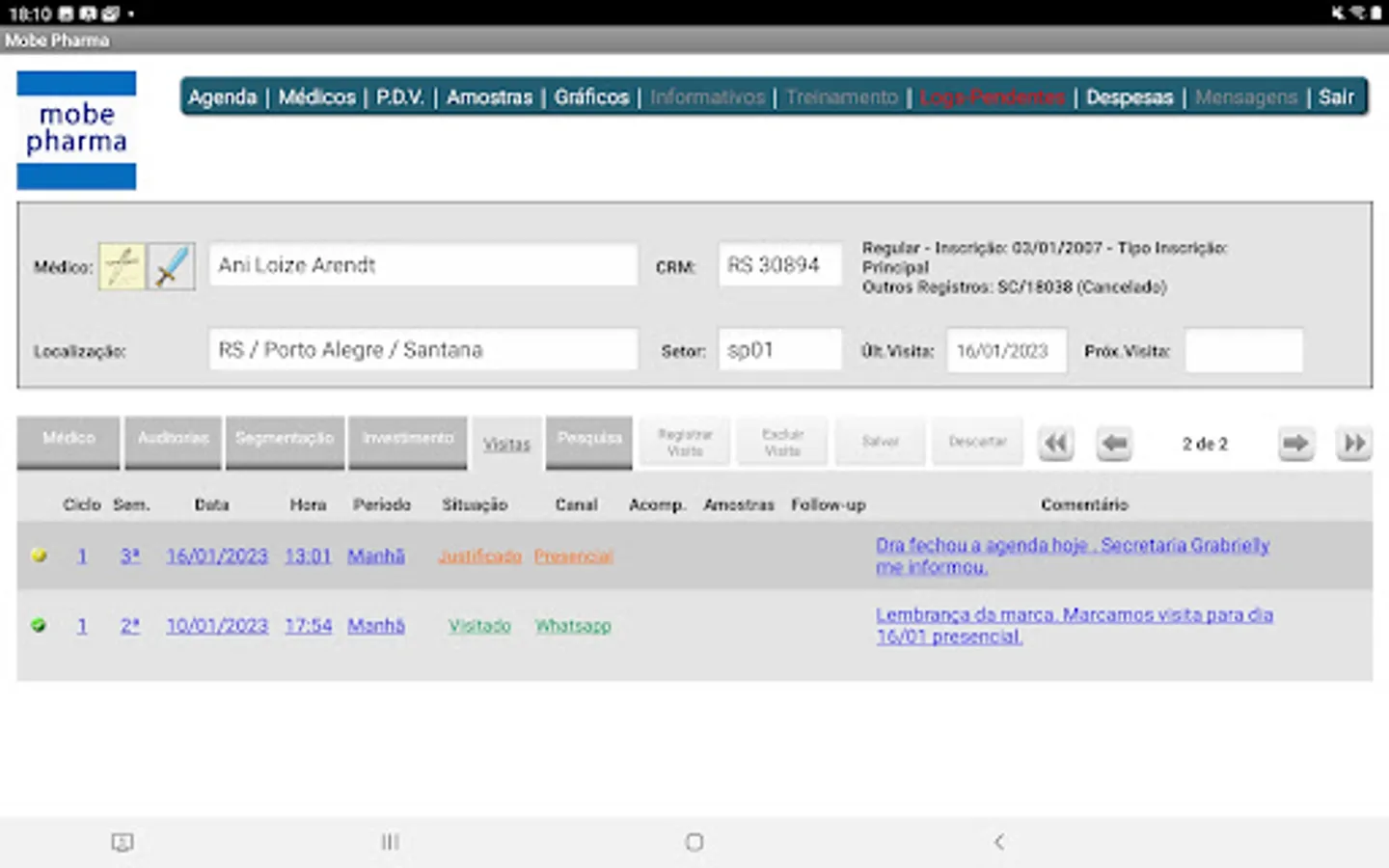
Task: Open Gráficos menu
Action: [x=591, y=97]
